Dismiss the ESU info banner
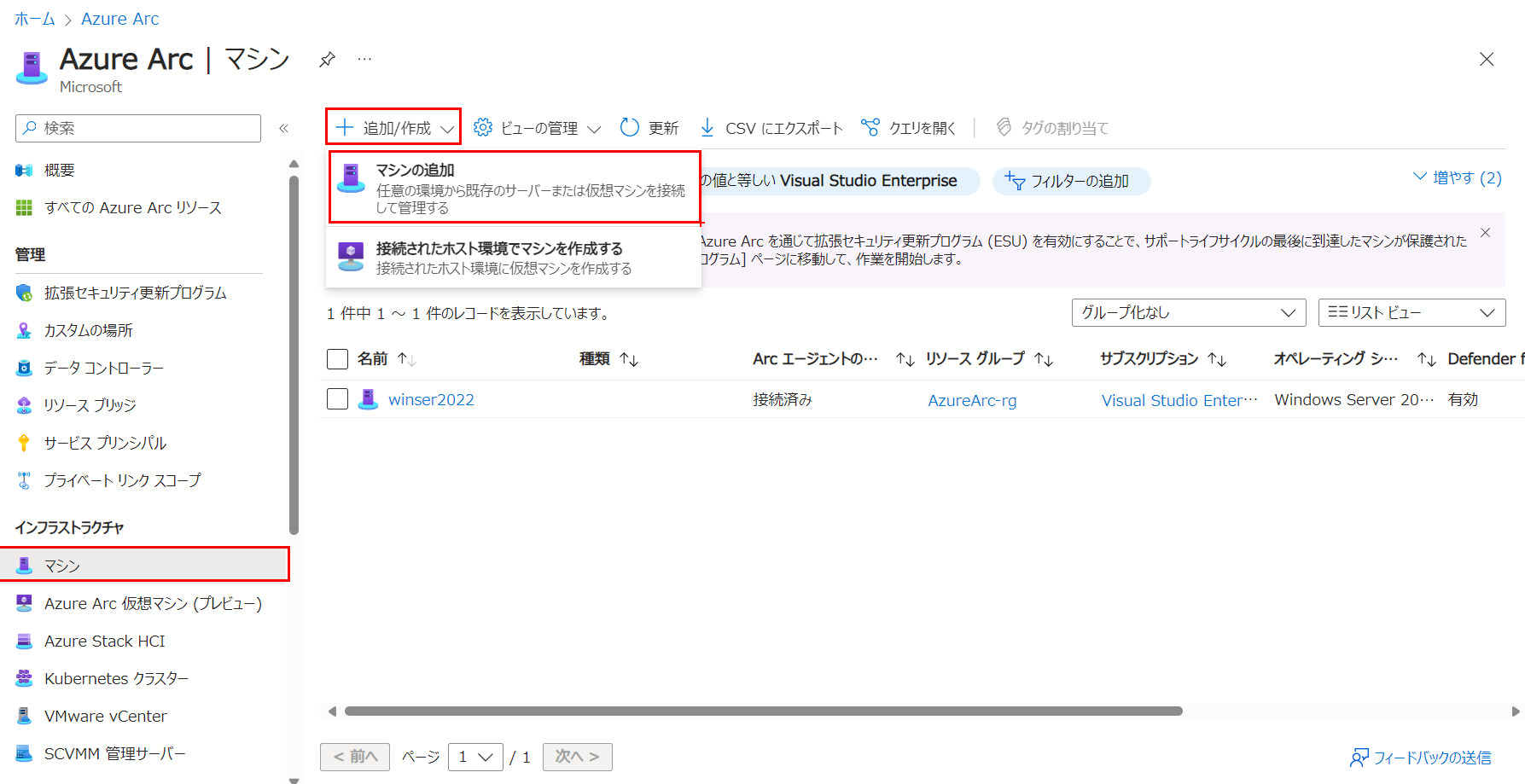 [x=1486, y=233]
